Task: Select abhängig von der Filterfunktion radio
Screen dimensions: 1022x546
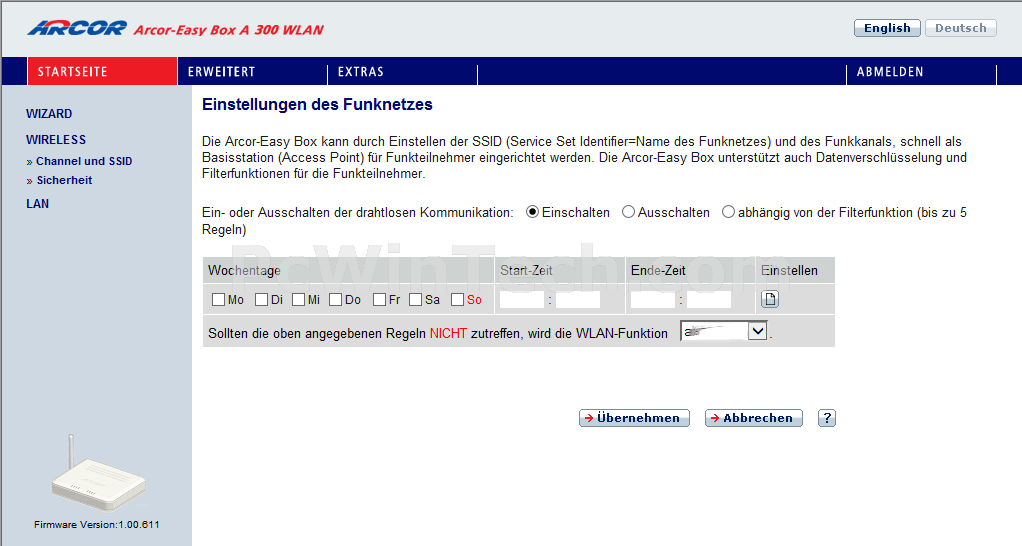Action: tap(728, 212)
